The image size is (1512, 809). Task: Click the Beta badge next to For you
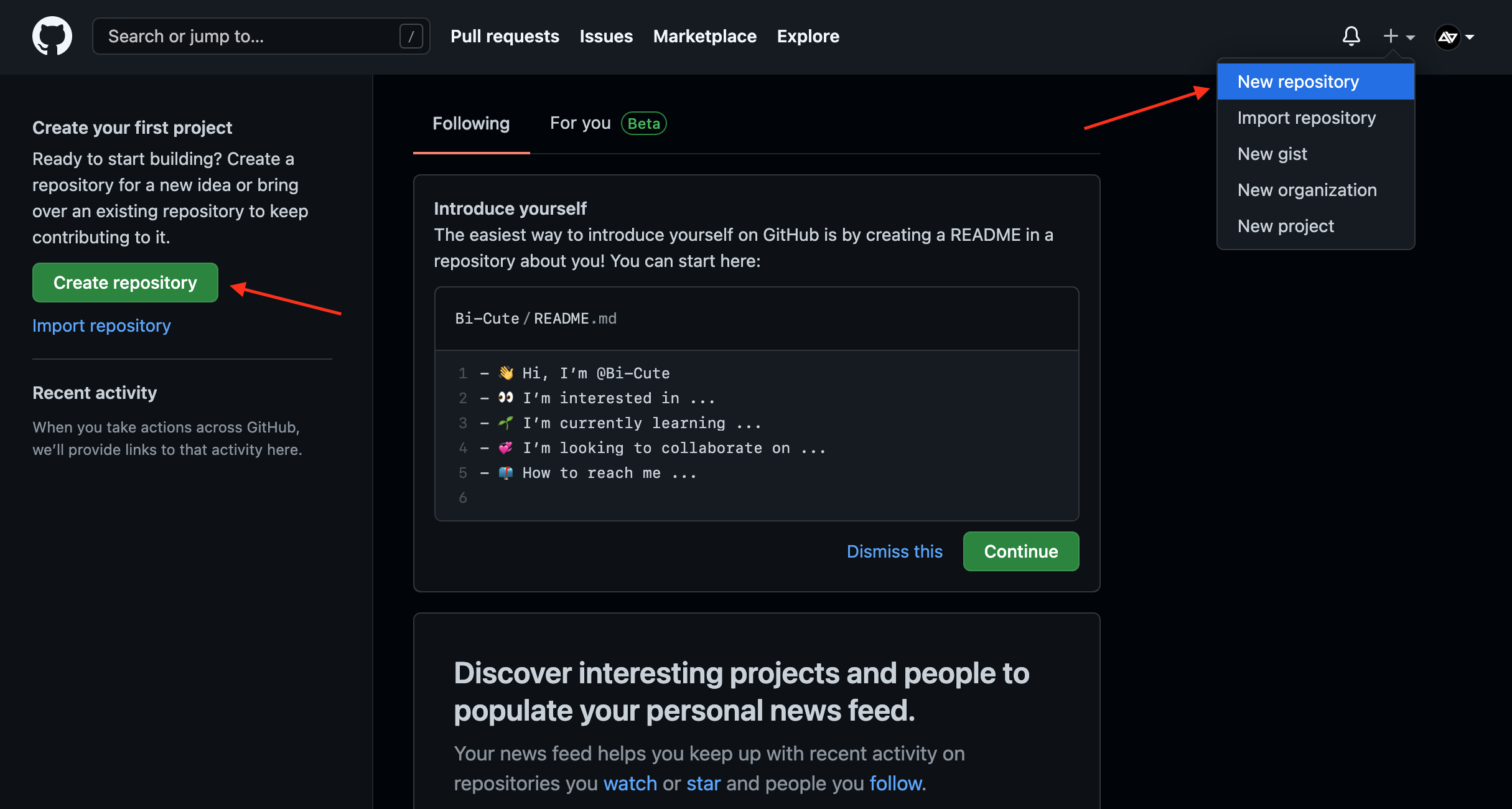pos(643,123)
